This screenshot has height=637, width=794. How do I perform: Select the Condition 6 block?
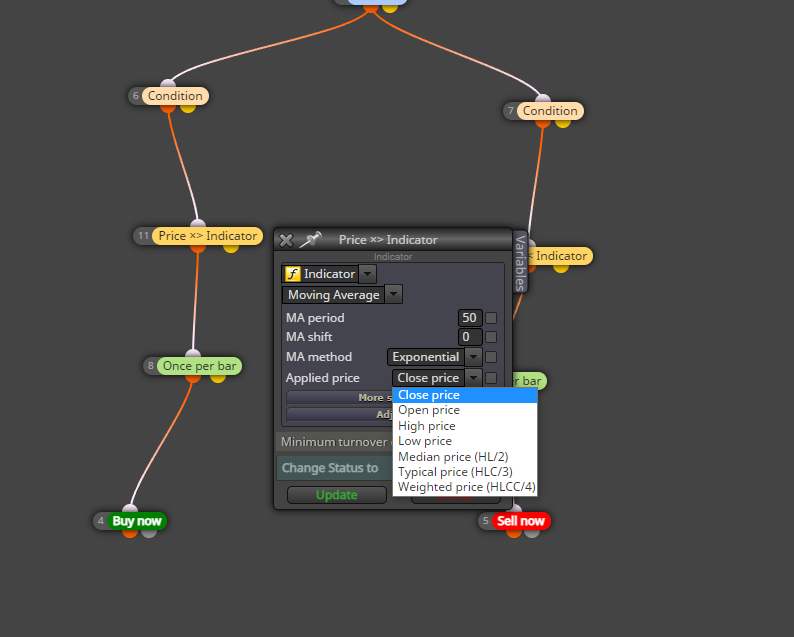[175, 96]
